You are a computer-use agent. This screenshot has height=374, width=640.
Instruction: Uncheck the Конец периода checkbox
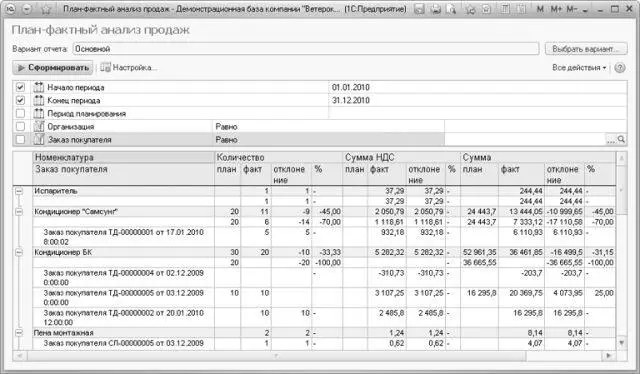click(20, 100)
